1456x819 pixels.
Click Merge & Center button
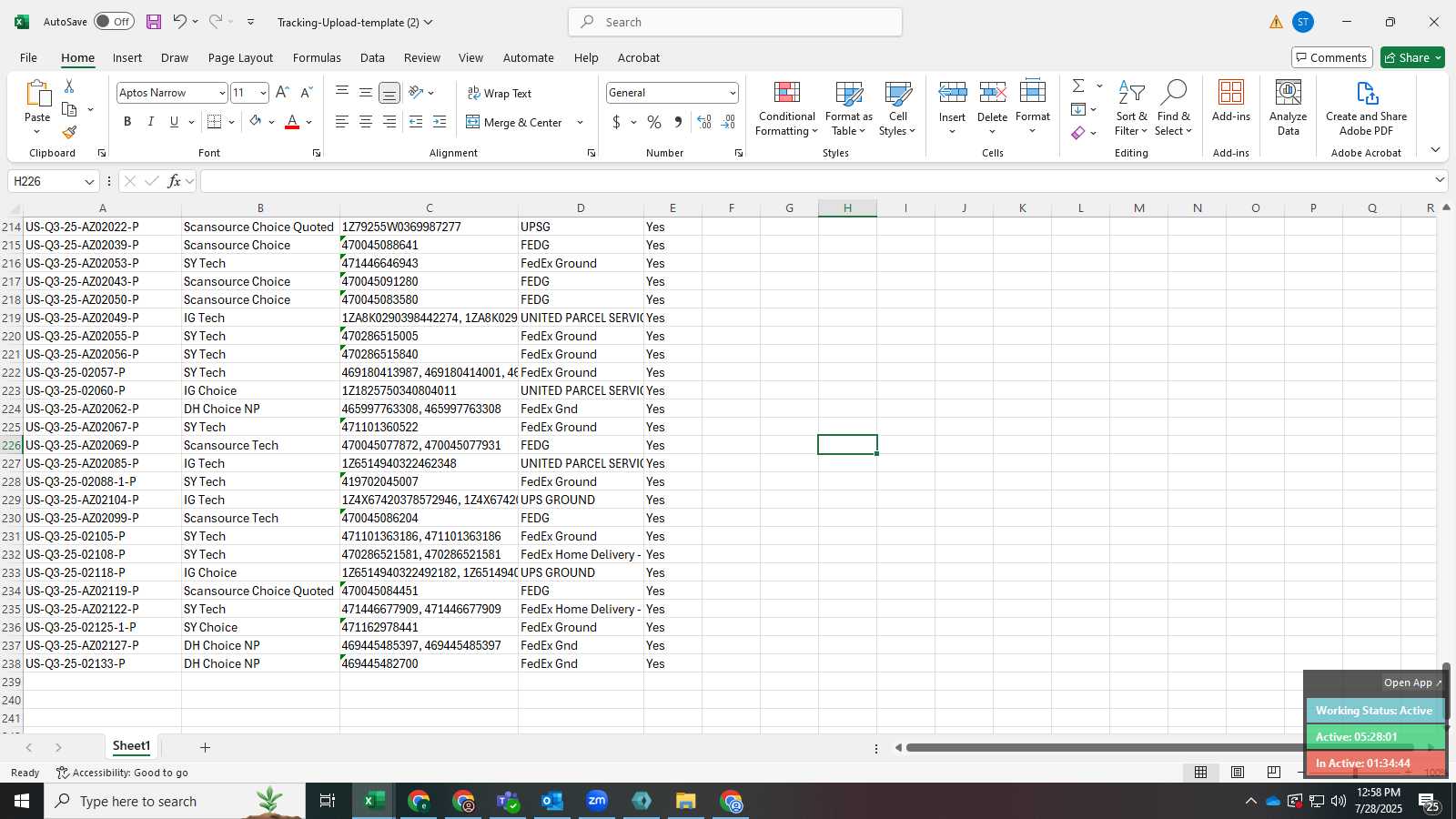coord(515,122)
